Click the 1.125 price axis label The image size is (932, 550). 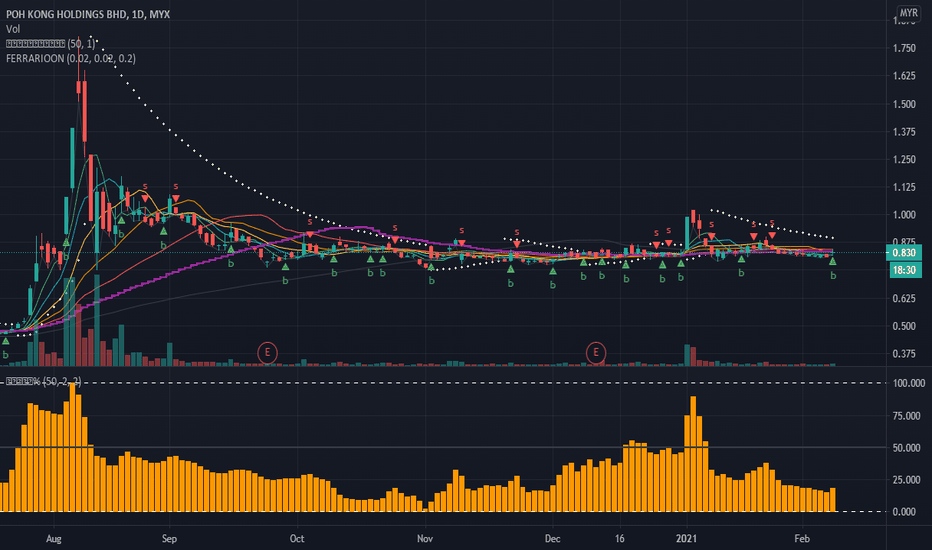(904, 187)
